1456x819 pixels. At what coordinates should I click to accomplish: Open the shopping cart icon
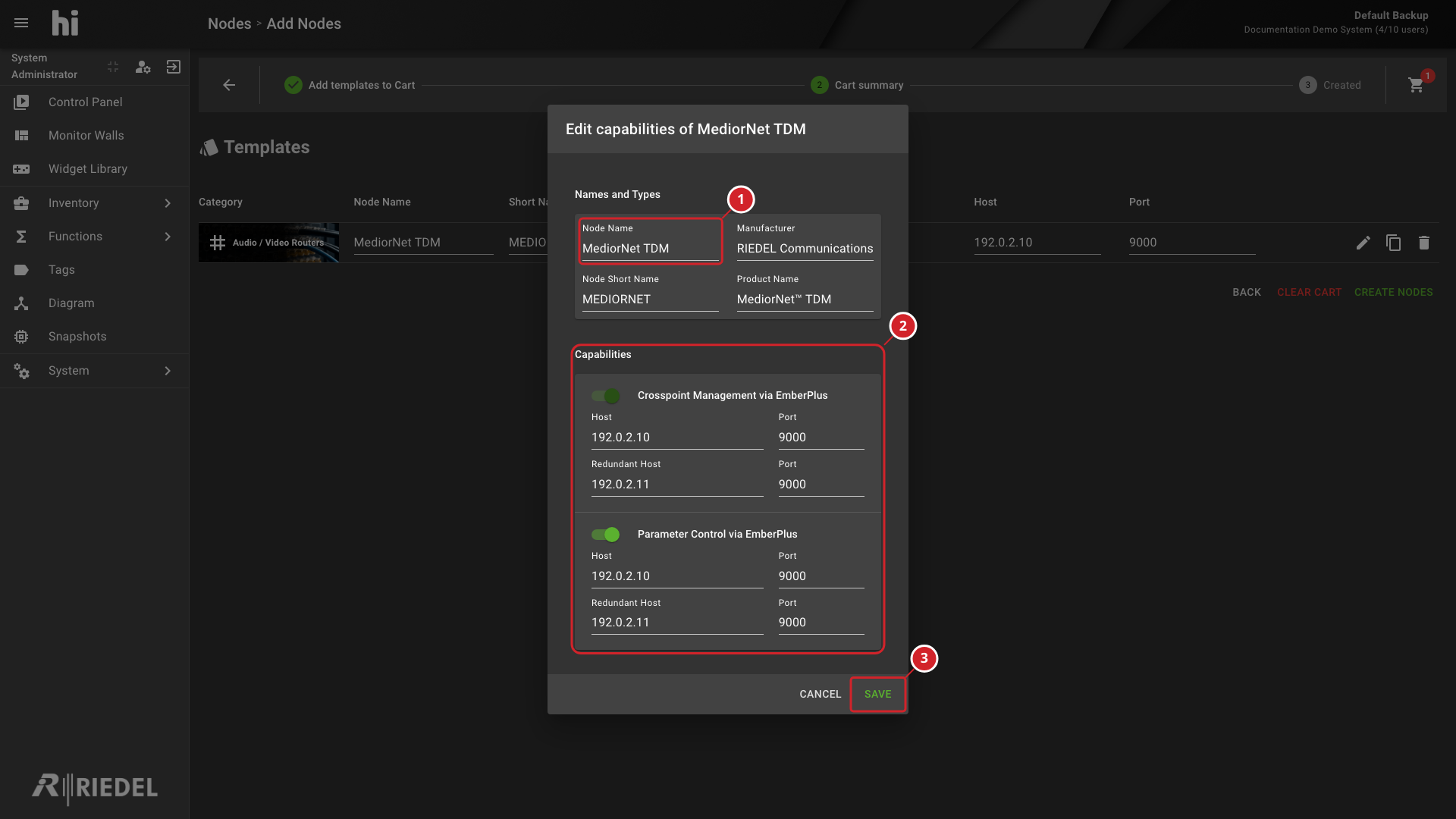[1416, 85]
